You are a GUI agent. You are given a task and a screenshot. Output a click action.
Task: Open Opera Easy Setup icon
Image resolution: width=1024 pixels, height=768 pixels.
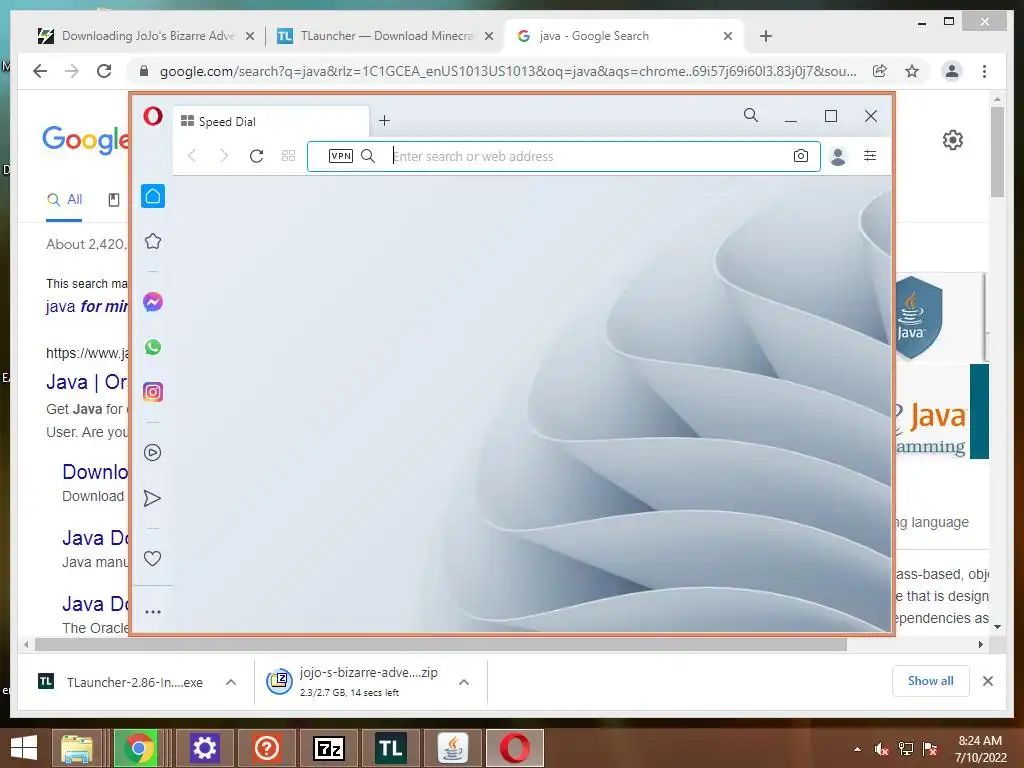[x=870, y=155]
